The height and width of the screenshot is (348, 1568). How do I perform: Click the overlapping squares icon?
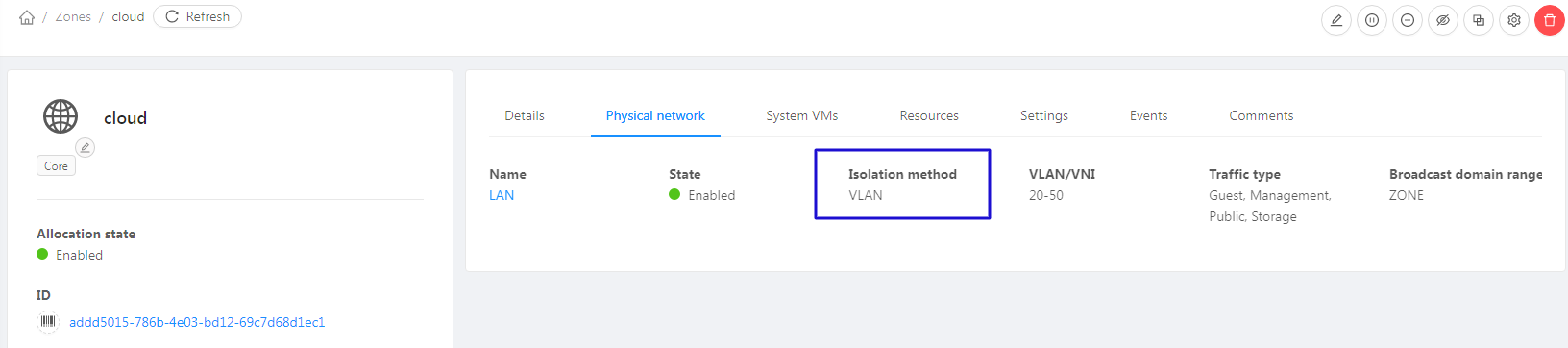(x=1479, y=20)
